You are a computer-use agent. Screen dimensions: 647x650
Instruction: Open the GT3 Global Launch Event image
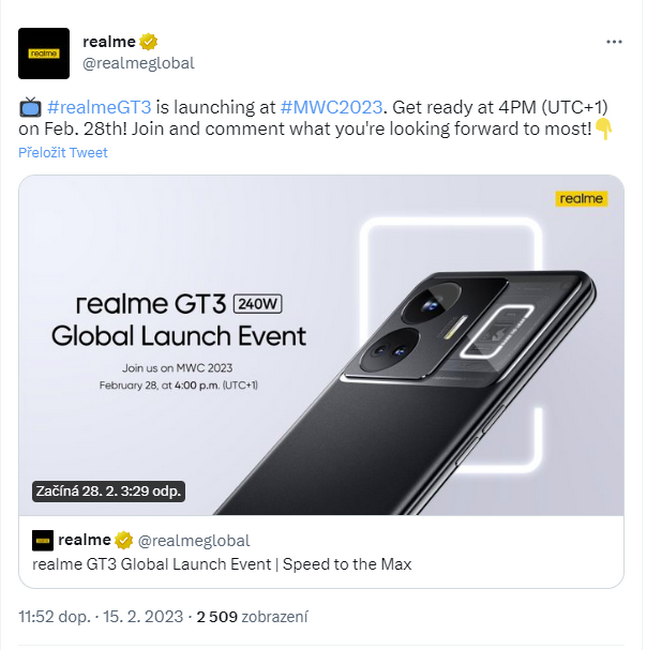point(321,345)
